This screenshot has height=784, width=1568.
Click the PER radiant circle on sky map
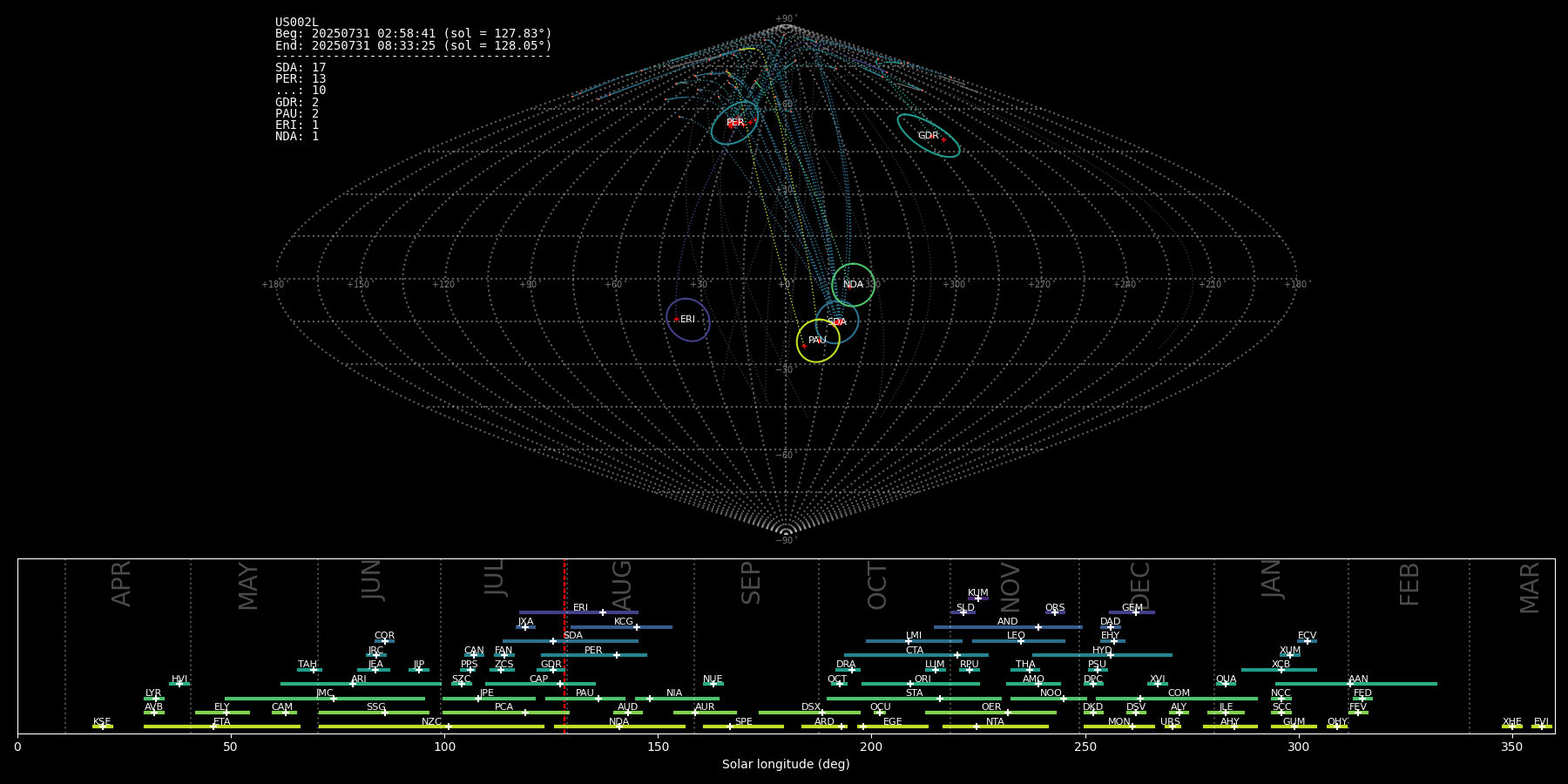point(734,123)
